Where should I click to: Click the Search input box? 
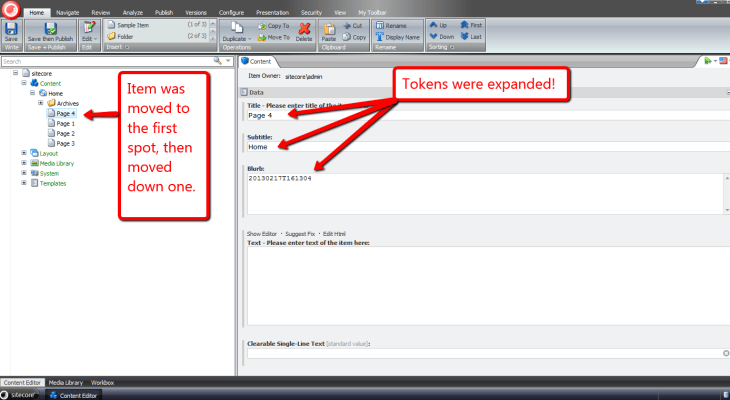[107, 61]
